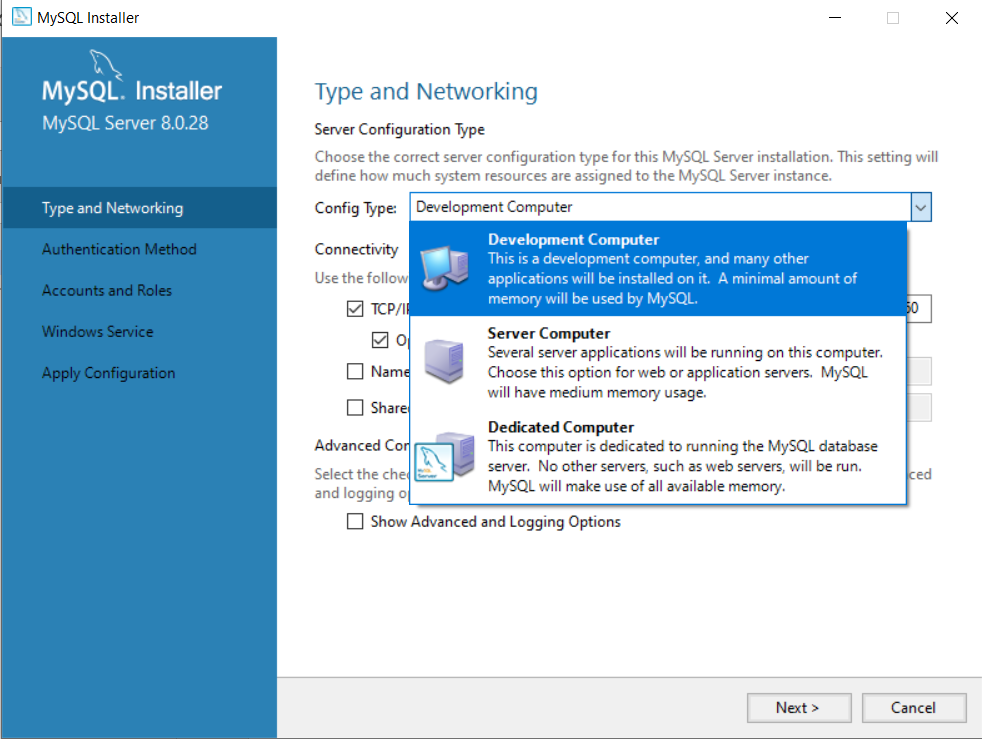The image size is (982, 739).
Task: Open the Accounts and Roles step
Action: point(106,290)
